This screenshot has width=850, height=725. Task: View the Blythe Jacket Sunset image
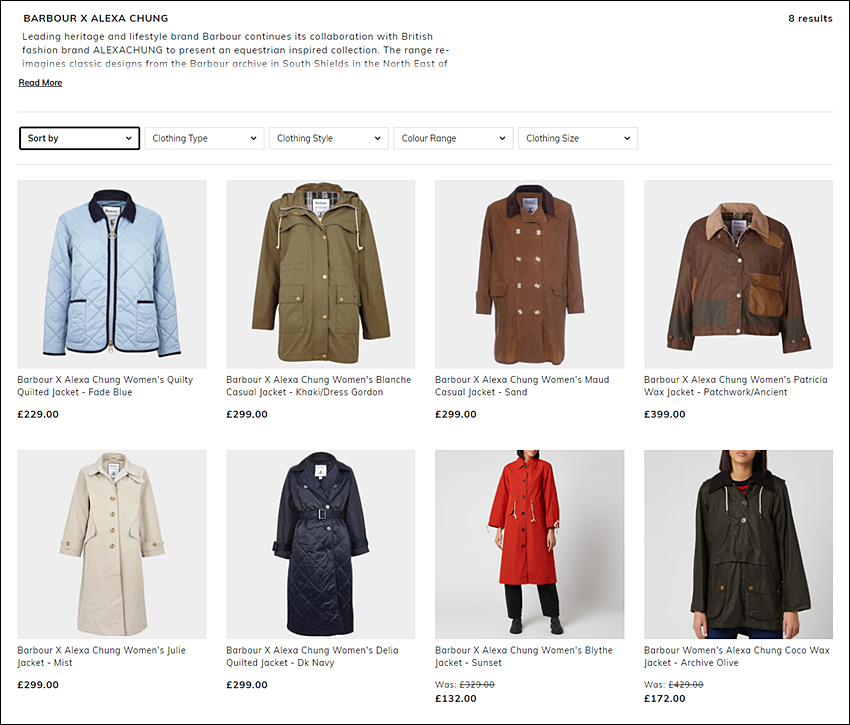pos(530,544)
